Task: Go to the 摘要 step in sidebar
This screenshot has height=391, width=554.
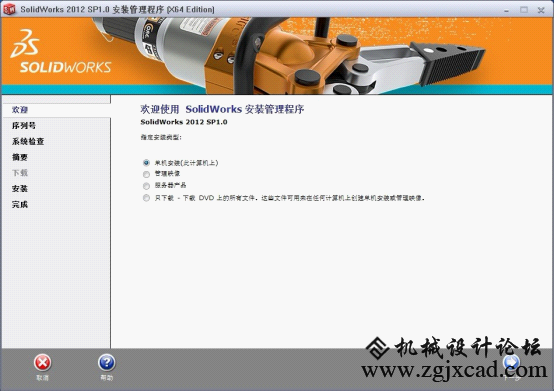Action: pos(20,157)
